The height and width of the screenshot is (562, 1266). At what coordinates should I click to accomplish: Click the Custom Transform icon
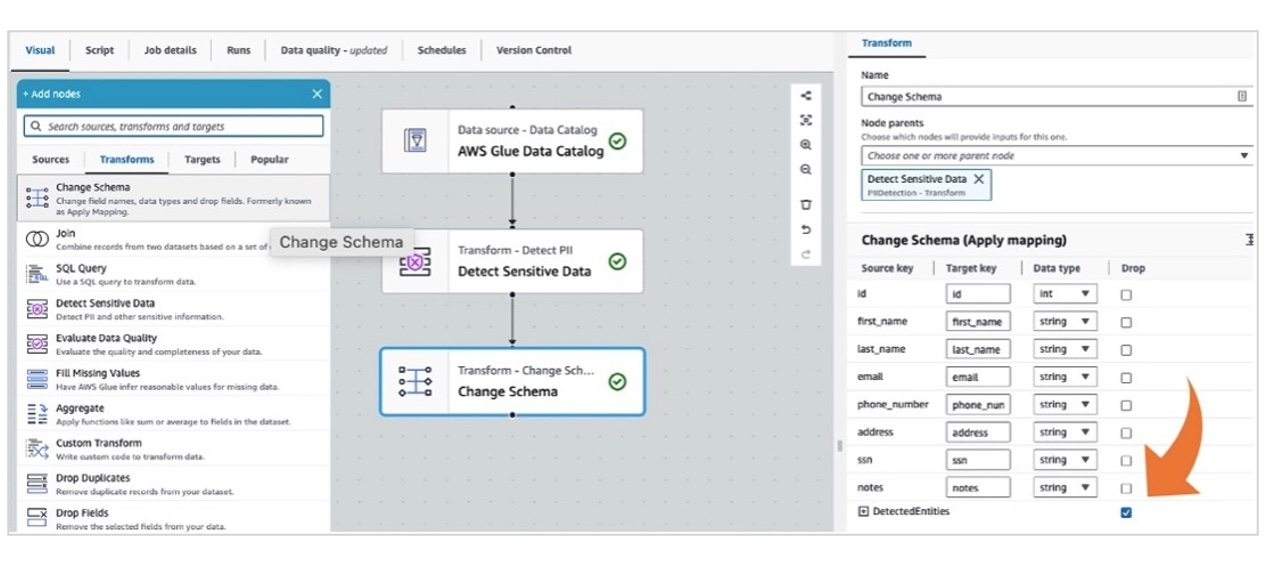(x=37, y=449)
